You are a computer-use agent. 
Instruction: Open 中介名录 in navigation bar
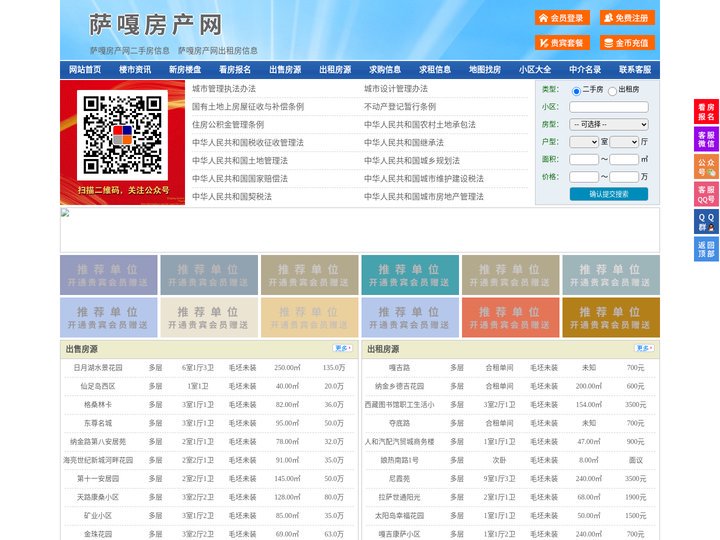[585, 70]
